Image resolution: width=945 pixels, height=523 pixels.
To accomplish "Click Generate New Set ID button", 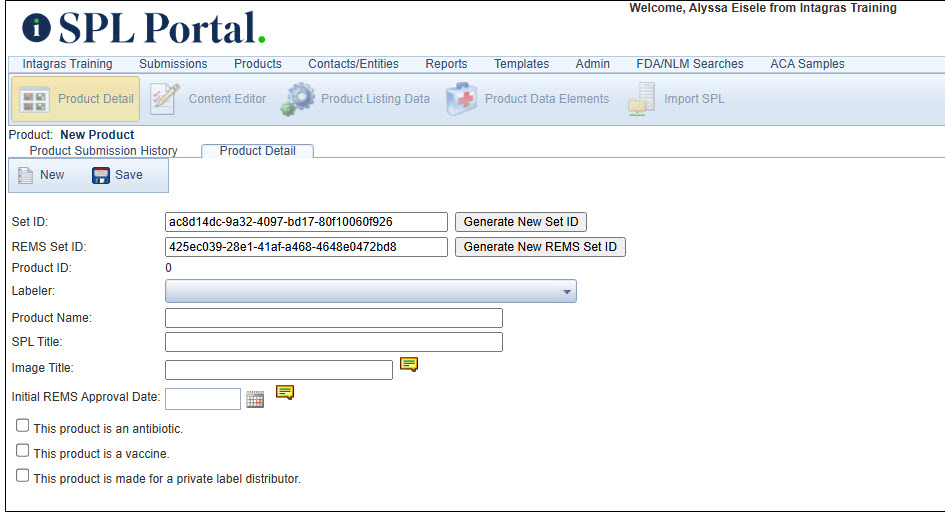I will (x=521, y=222).
